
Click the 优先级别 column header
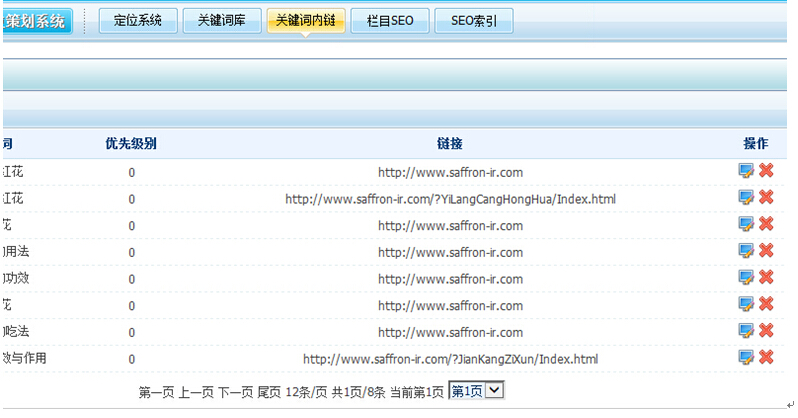pyautogui.click(x=131, y=144)
